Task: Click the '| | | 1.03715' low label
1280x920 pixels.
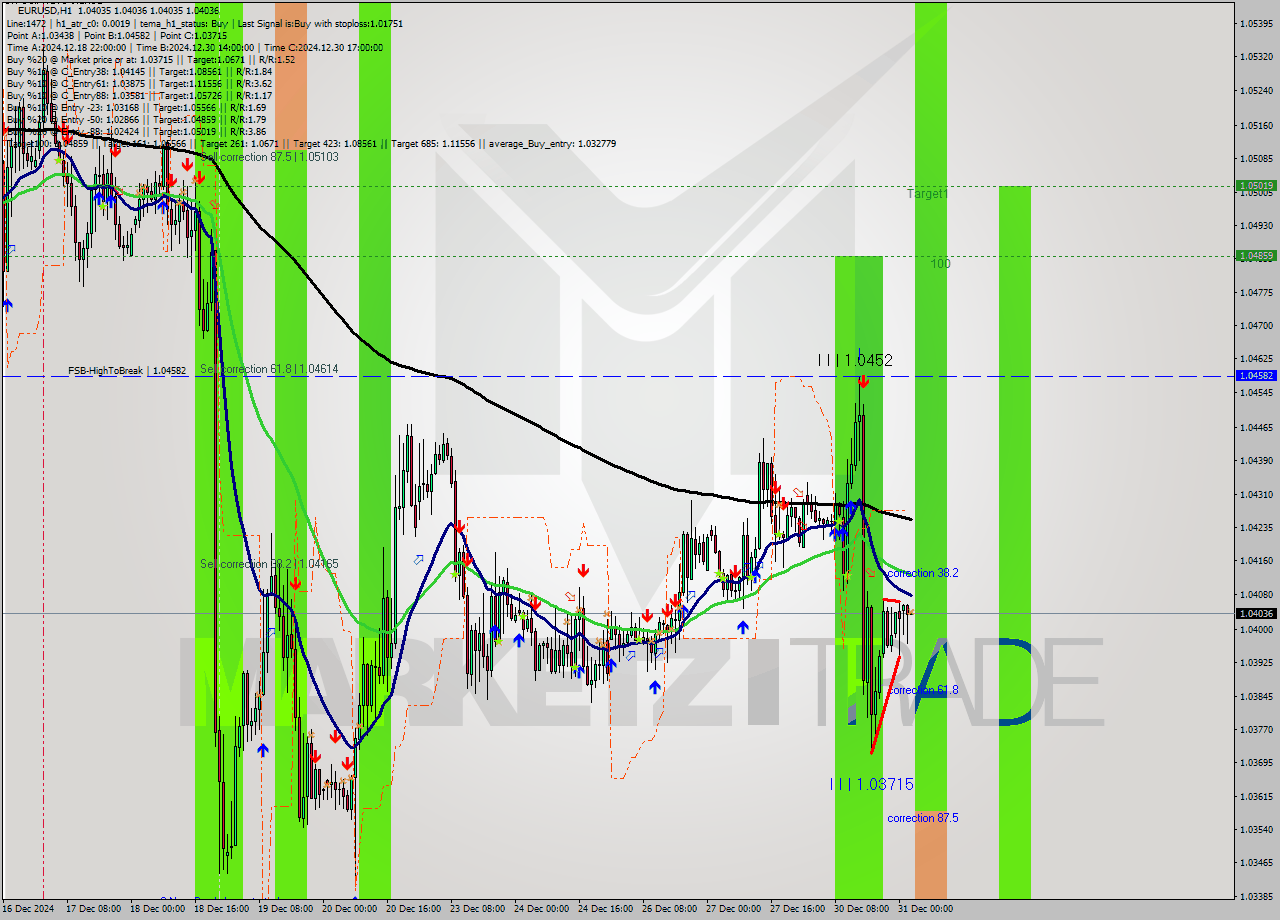Action: 872,784
